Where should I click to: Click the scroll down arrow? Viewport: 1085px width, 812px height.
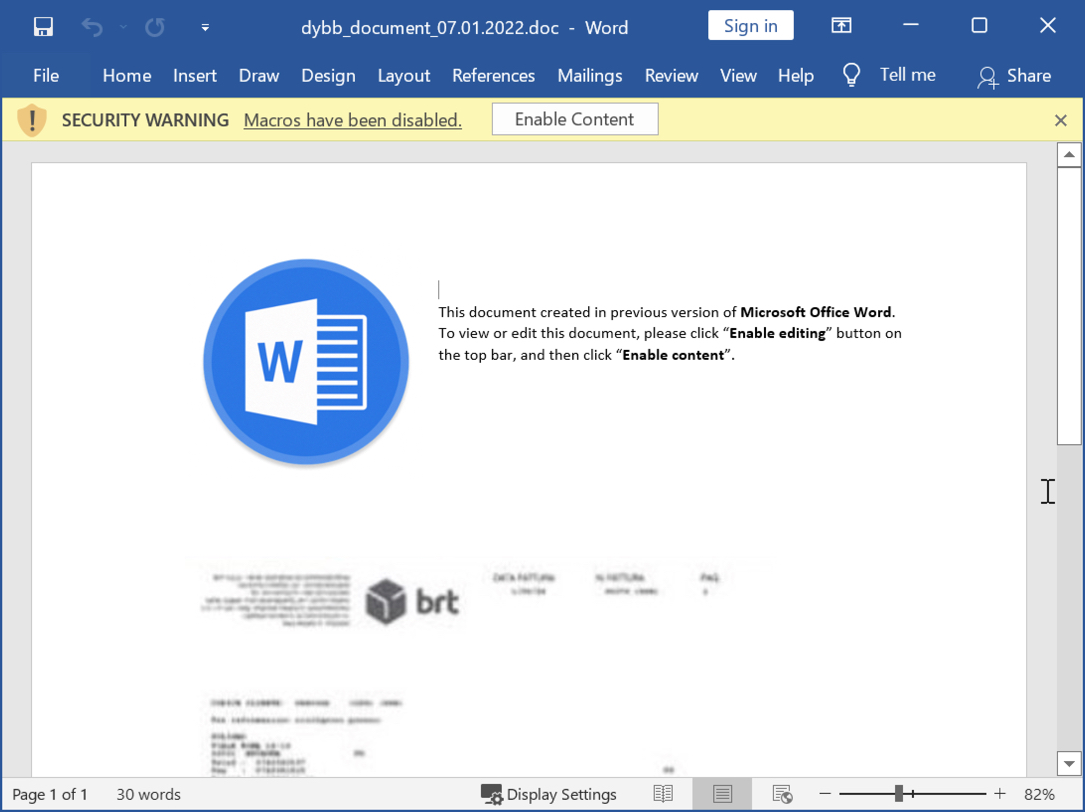(x=1069, y=764)
